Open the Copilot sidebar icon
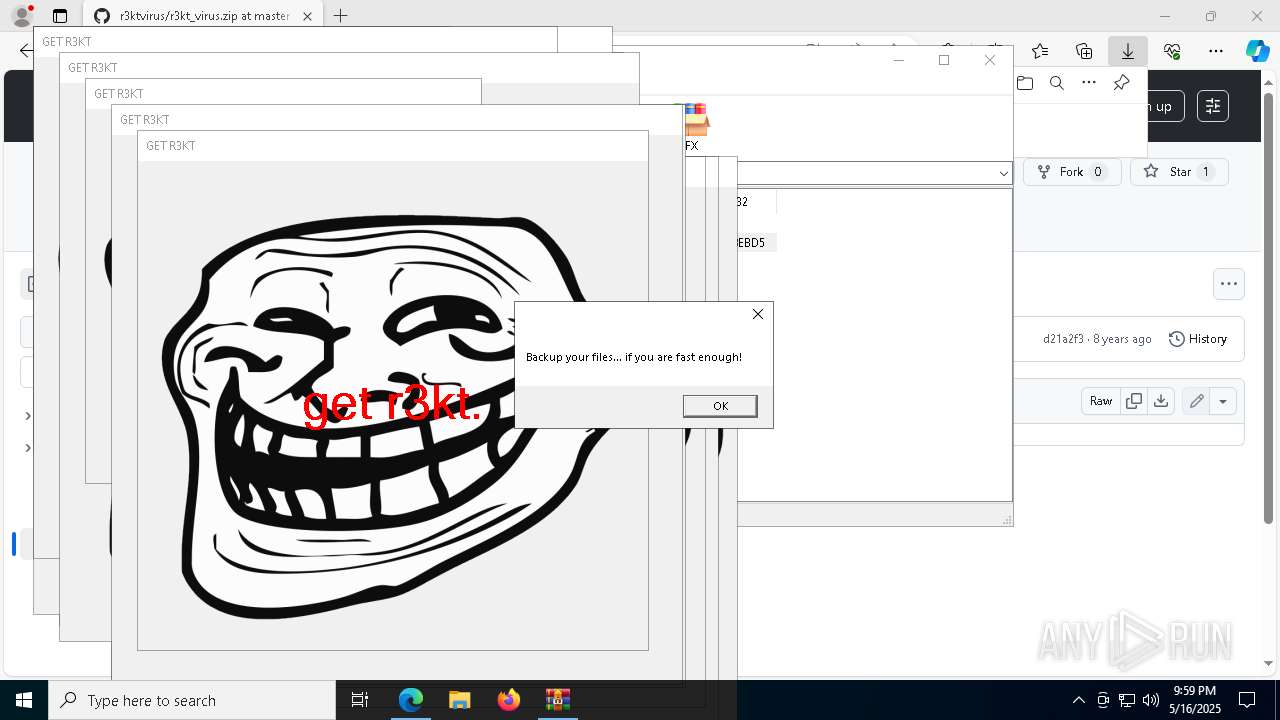This screenshot has height=720, width=1280. coord(1257,51)
